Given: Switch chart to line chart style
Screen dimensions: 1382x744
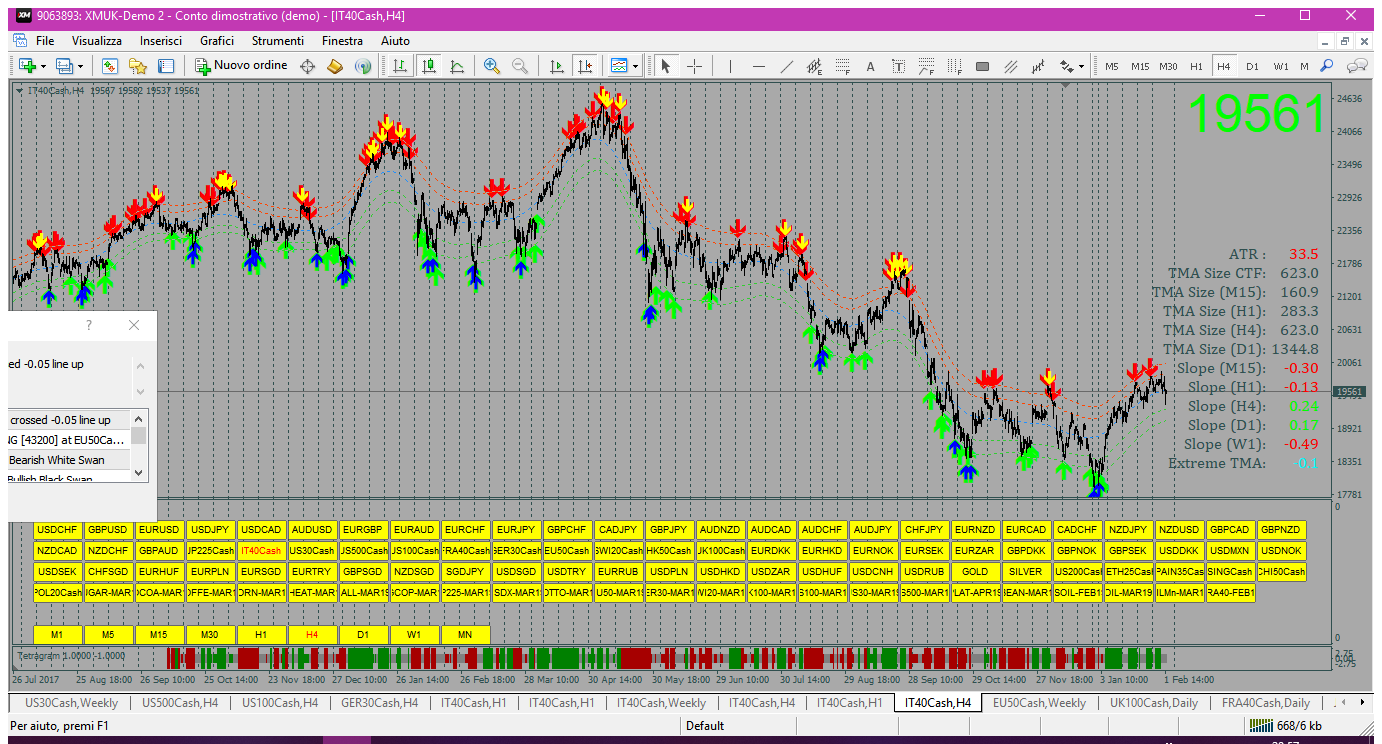Looking at the screenshot, I should (x=457, y=66).
